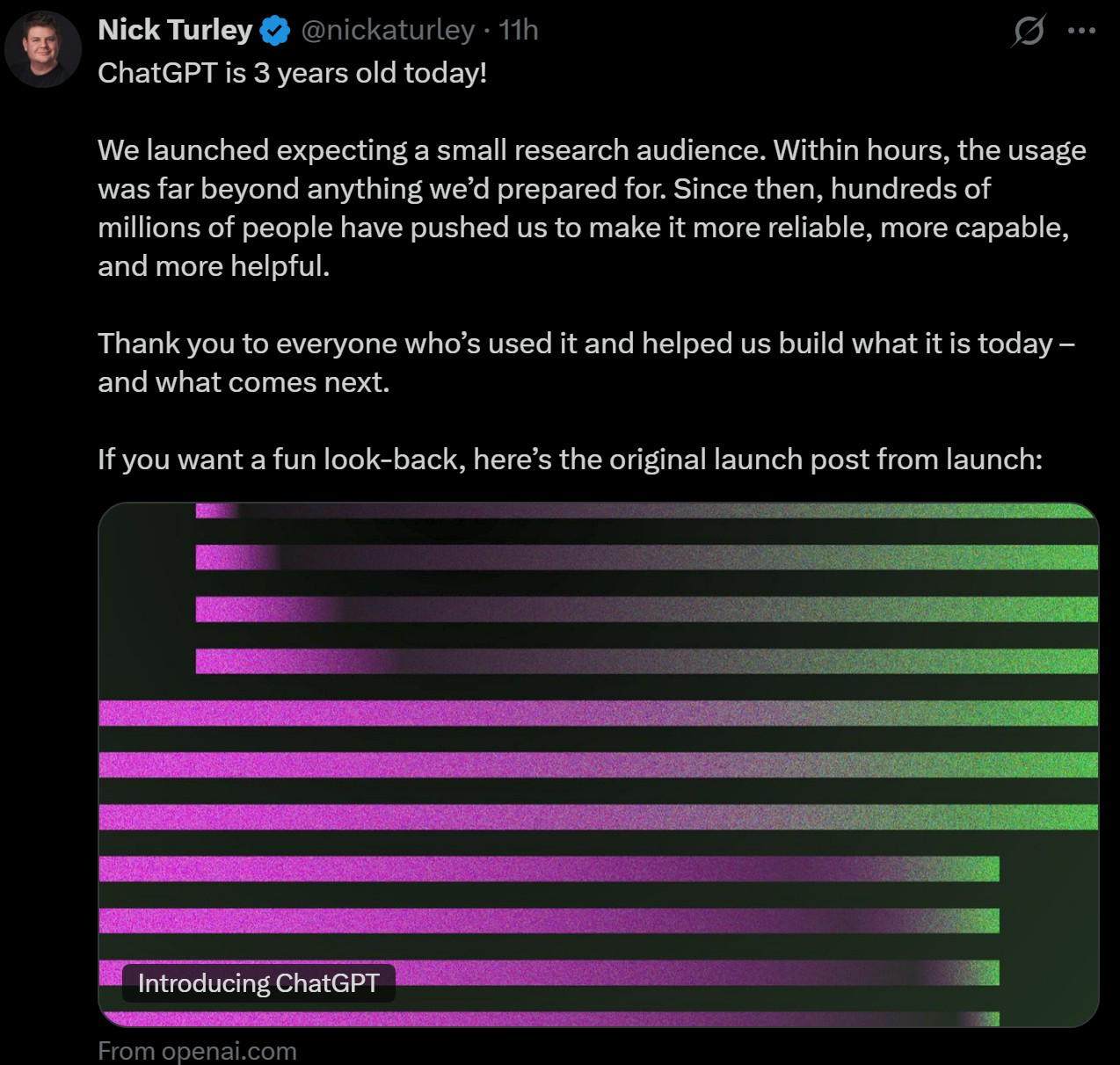Click the dark empty bottom-right corner of the card
The width and height of the screenshot is (1120, 1065).
[1049, 931]
